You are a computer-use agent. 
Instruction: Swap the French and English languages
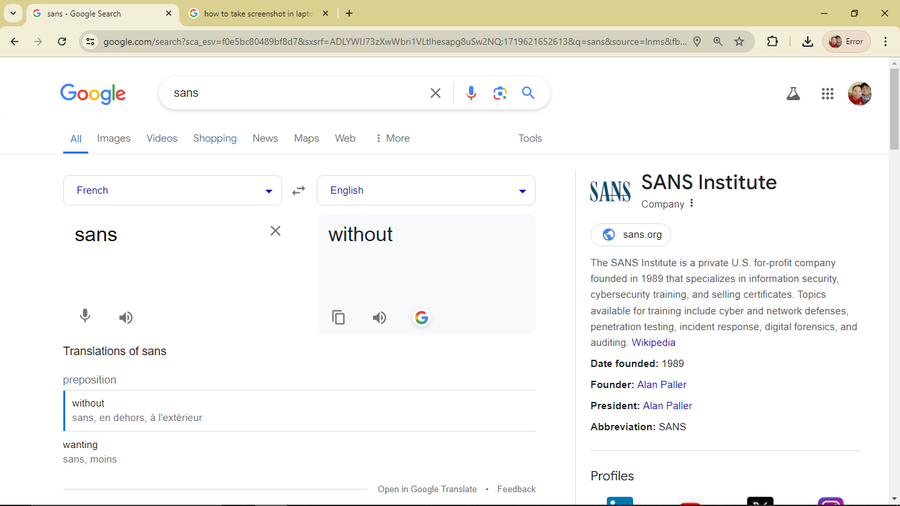pyautogui.click(x=298, y=190)
